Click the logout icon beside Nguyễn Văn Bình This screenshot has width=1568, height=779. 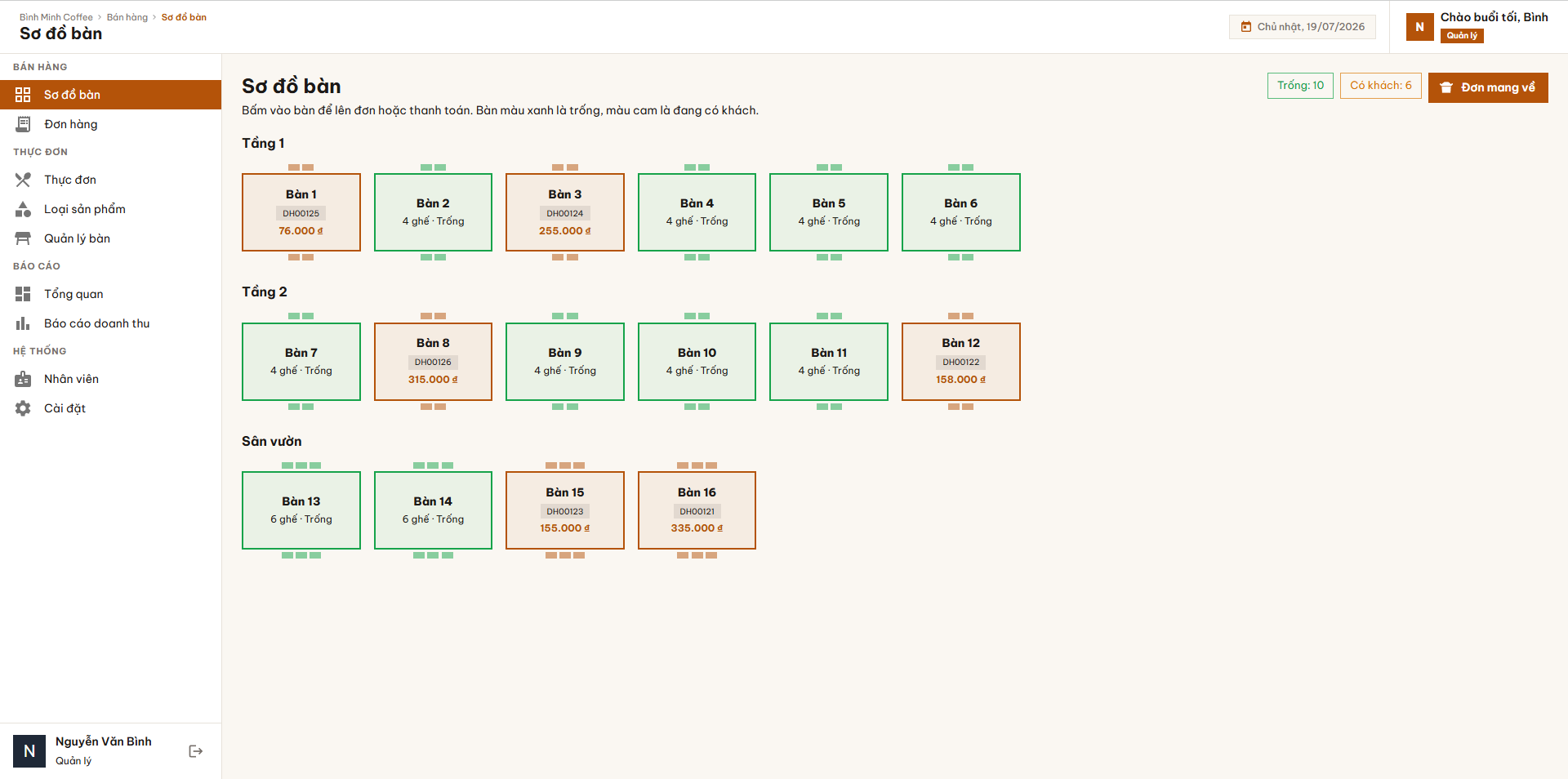click(196, 751)
